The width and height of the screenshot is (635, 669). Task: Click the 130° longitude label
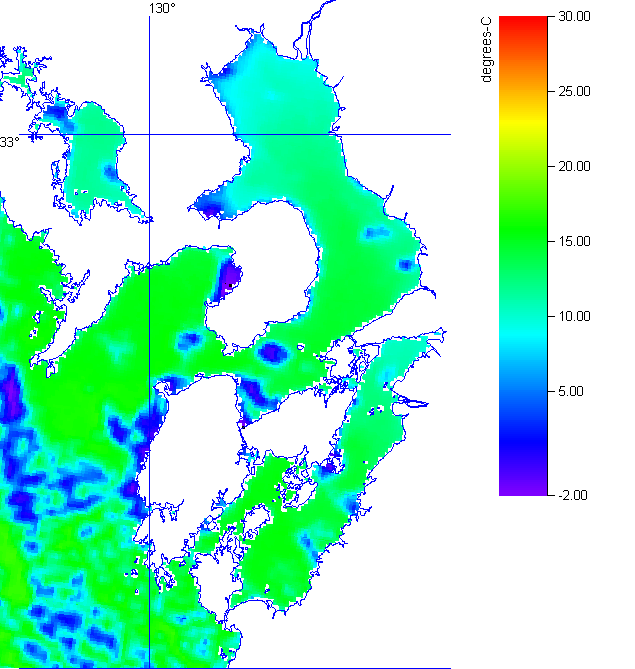162,8
